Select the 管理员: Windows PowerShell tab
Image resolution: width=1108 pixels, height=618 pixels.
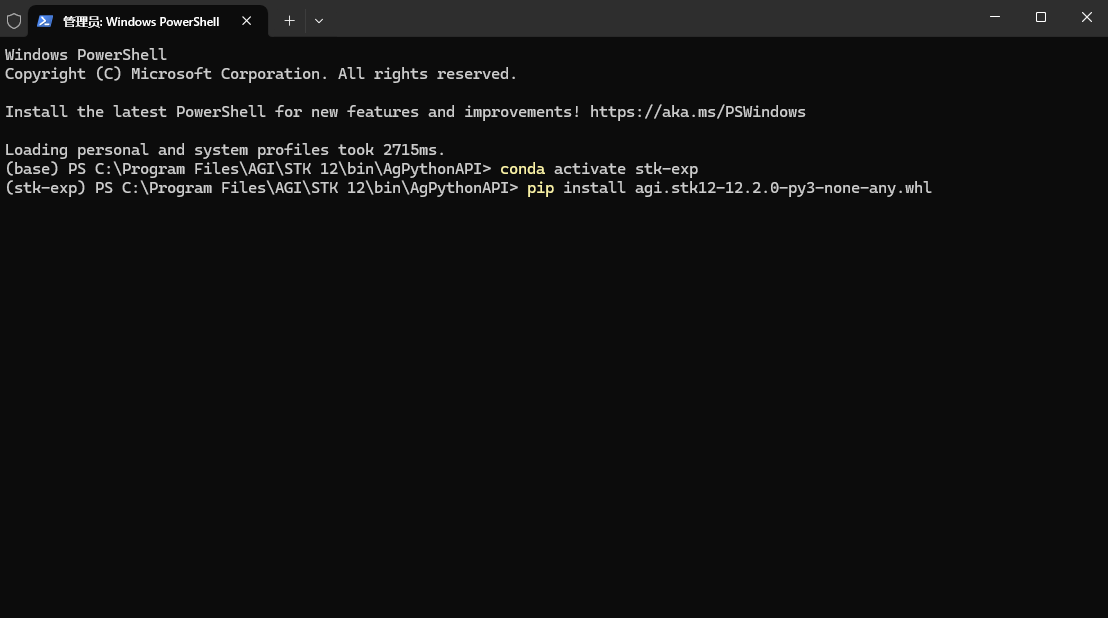pyautogui.click(x=141, y=21)
